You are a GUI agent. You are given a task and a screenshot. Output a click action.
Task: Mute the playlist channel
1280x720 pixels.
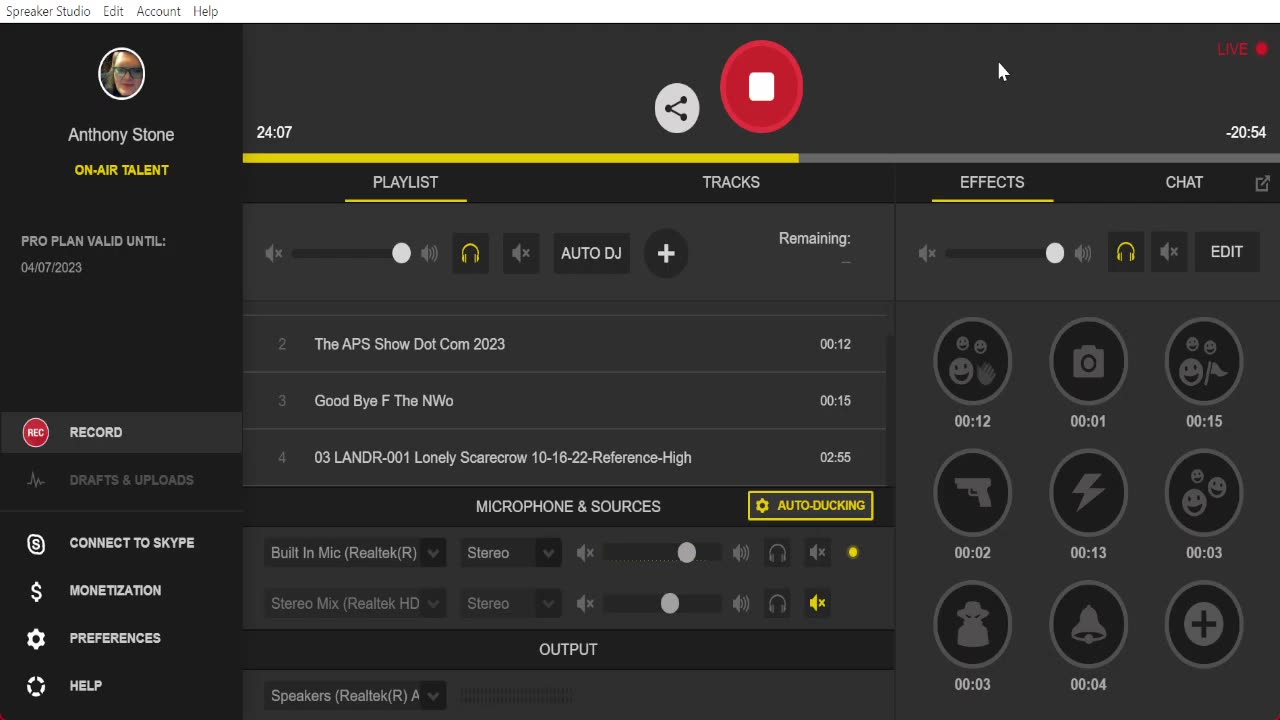521,253
